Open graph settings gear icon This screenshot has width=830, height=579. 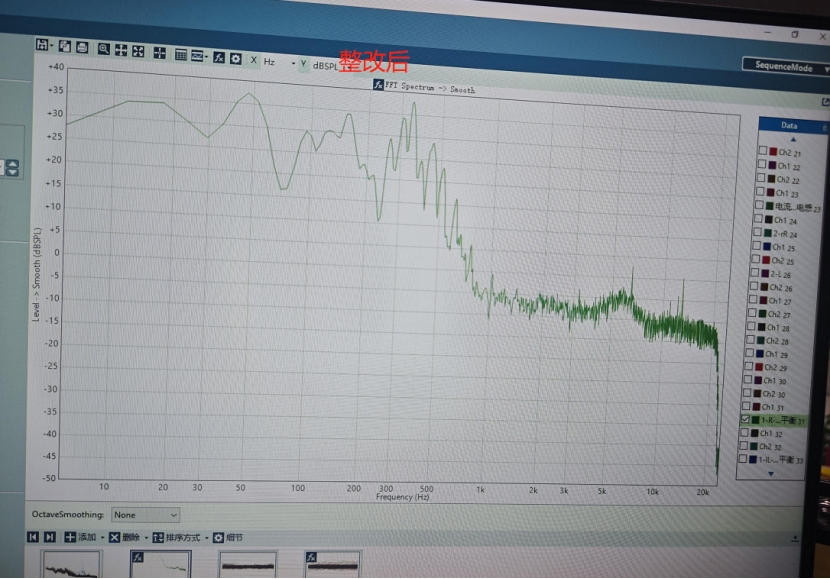[236, 58]
